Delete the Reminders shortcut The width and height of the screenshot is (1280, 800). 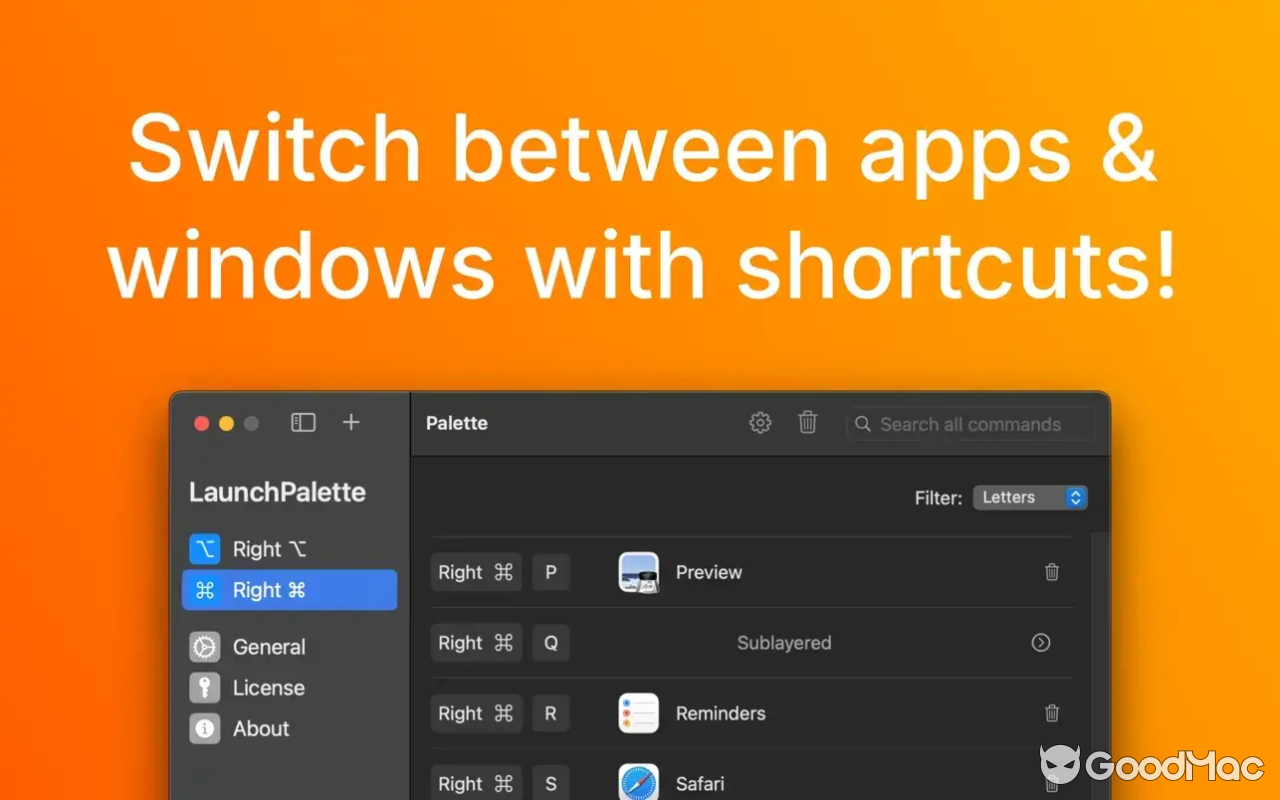coord(1051,713)
